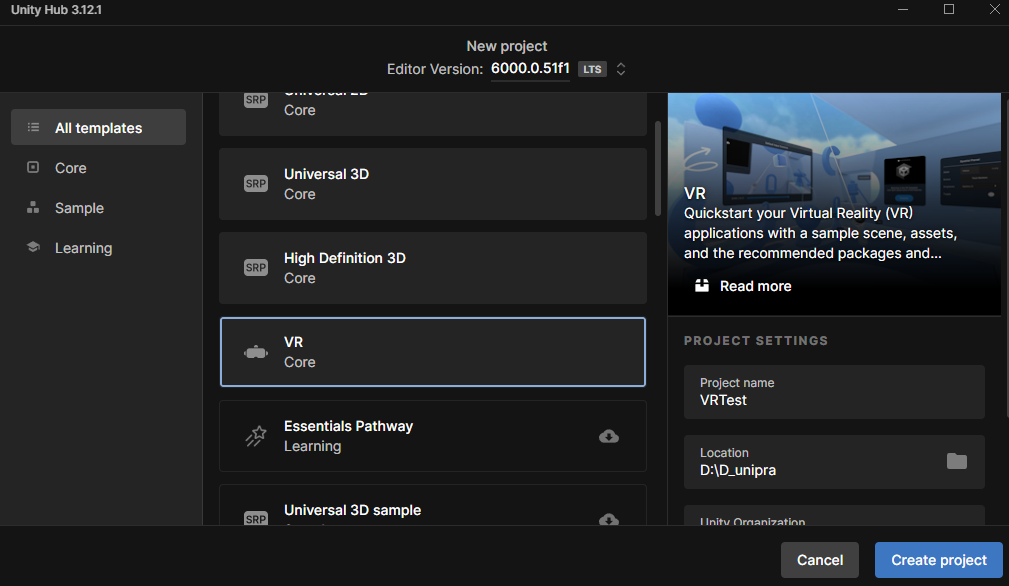Click the Editor Version 6000.0.51f1 value

point(530,68)
